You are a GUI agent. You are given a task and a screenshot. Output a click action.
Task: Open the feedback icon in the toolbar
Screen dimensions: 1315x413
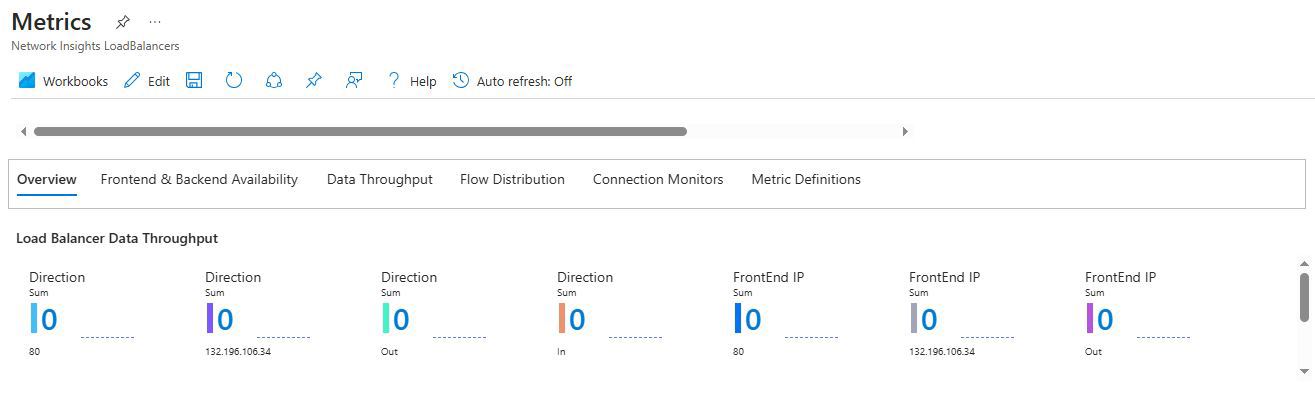tap(354, 81)
